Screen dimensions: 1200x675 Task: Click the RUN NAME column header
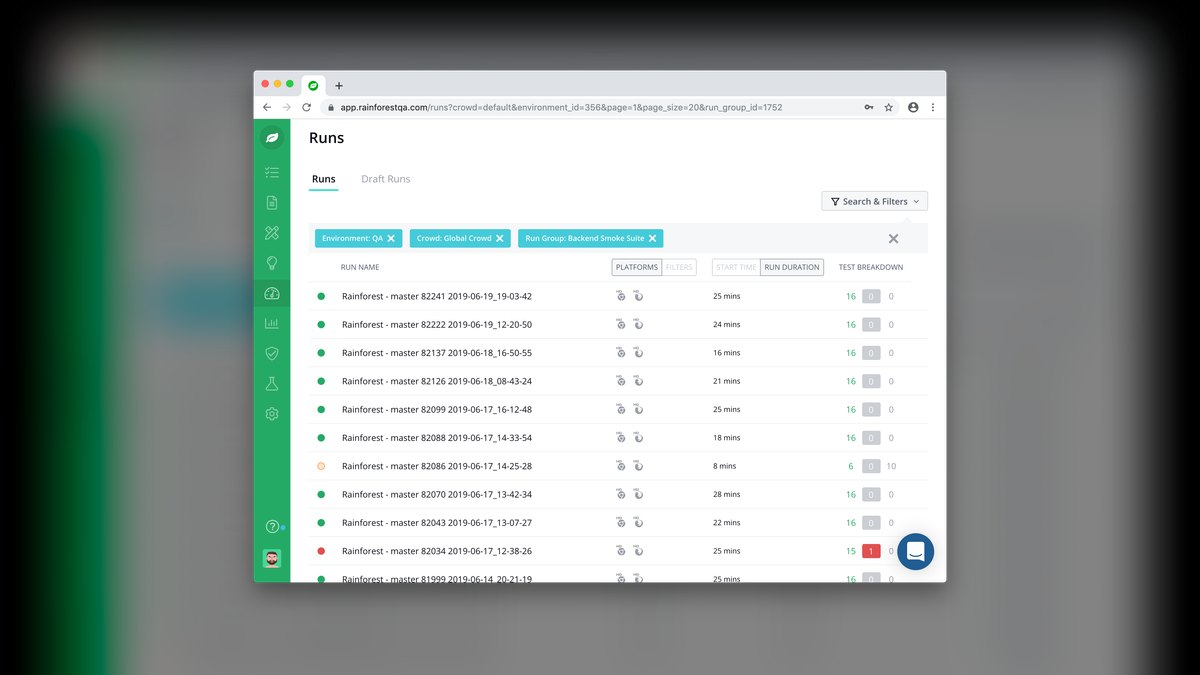(x=360, y=267)
